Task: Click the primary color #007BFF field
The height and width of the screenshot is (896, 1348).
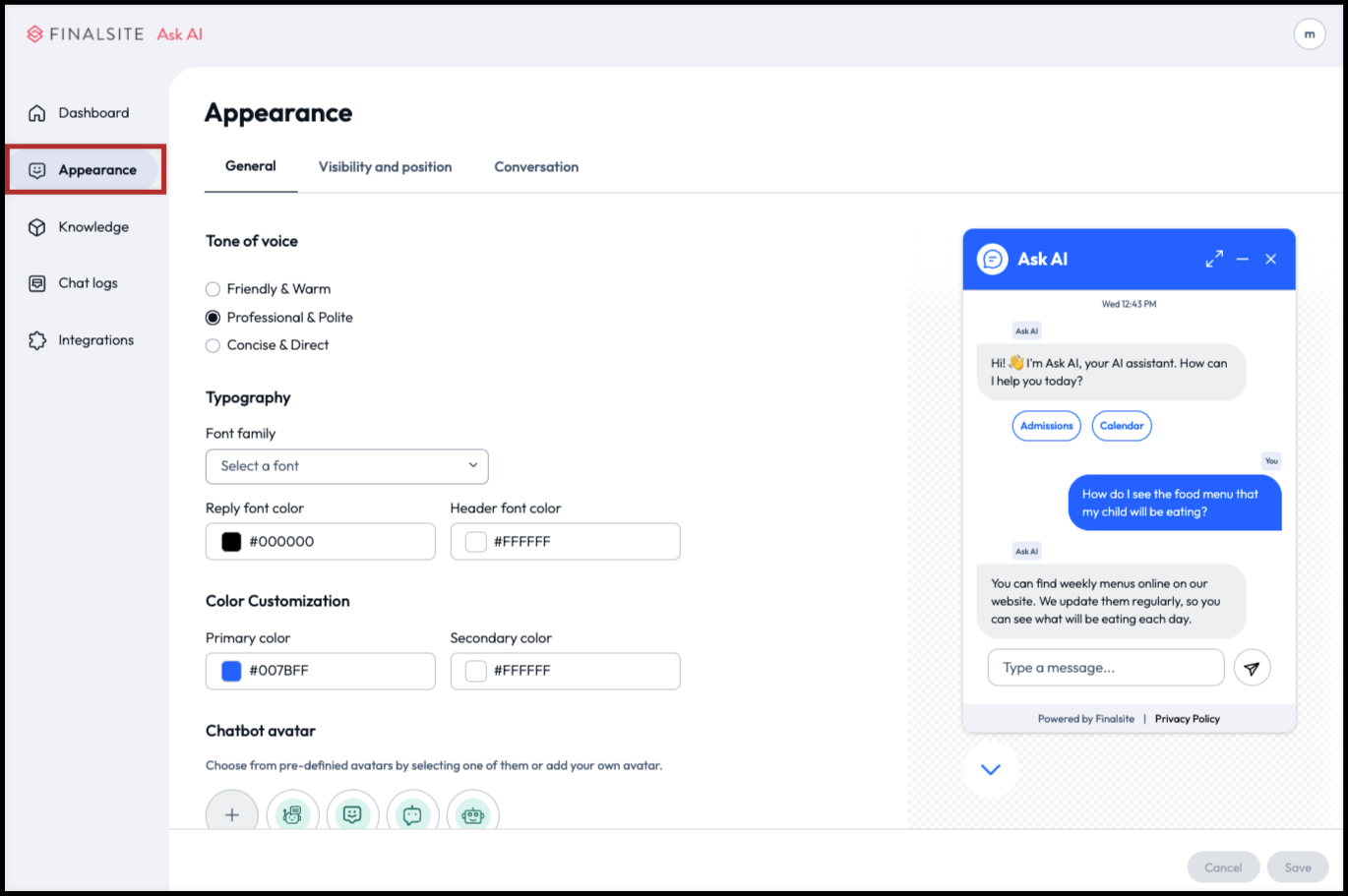Action: pyautogui.click(x=320, y=671)
